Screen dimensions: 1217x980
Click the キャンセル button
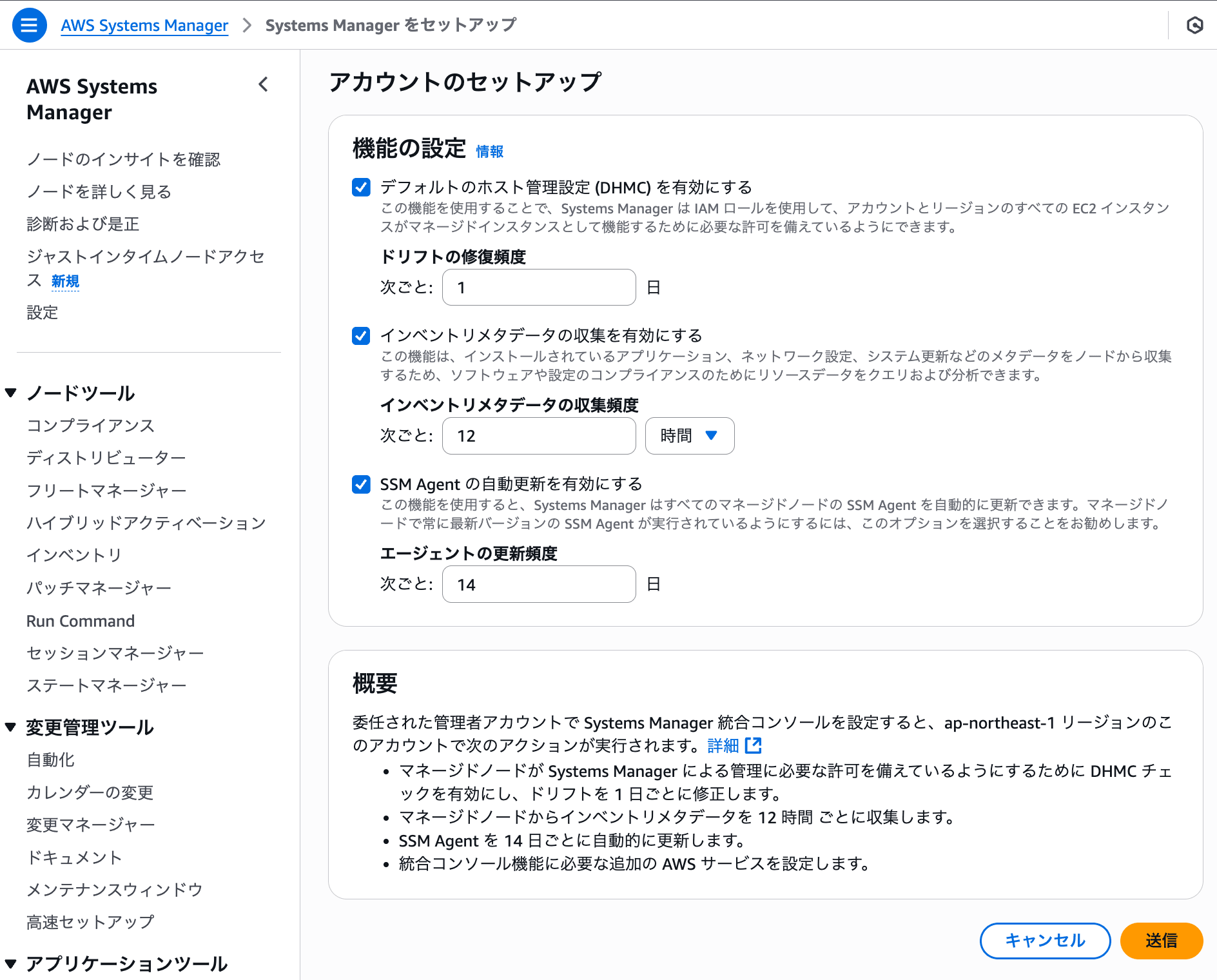1045,941
